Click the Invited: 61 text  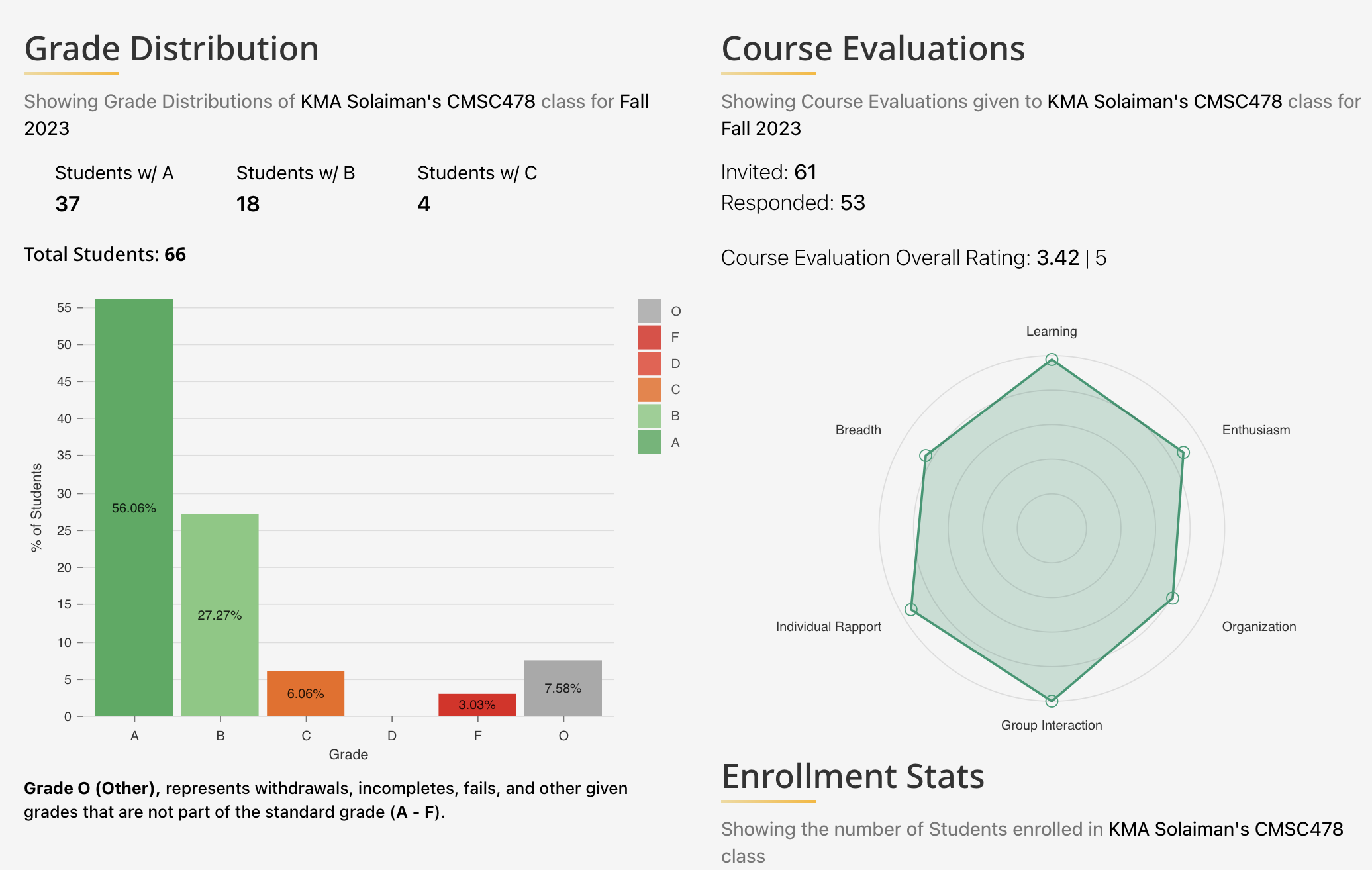click(x=769, y=172)
